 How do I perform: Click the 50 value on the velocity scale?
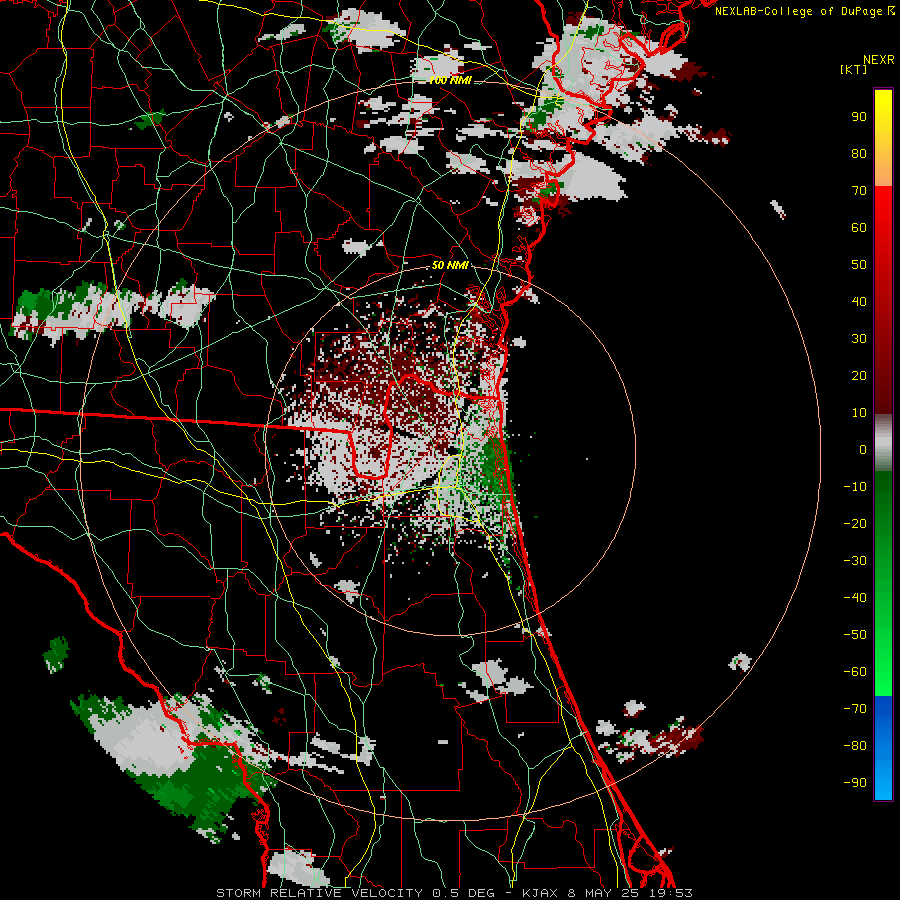coord(859,265)
